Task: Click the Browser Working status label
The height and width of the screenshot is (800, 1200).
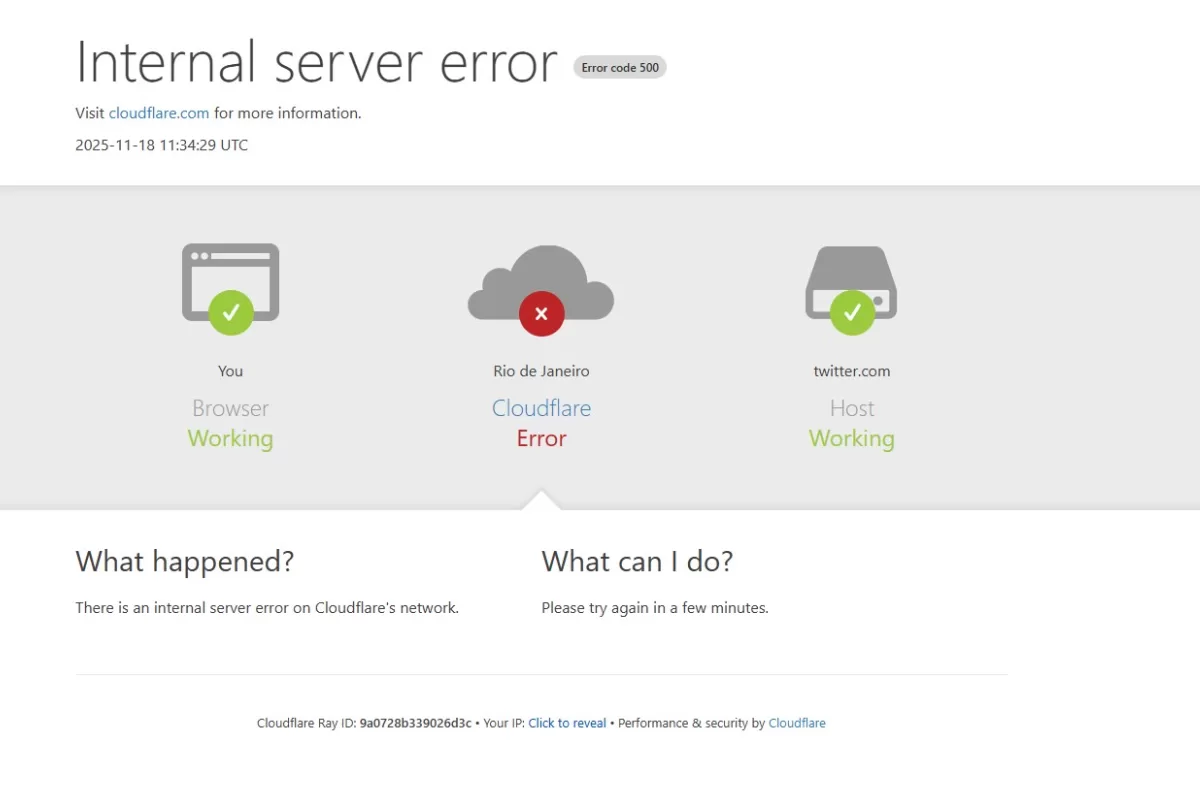Action: click(230, 423)
